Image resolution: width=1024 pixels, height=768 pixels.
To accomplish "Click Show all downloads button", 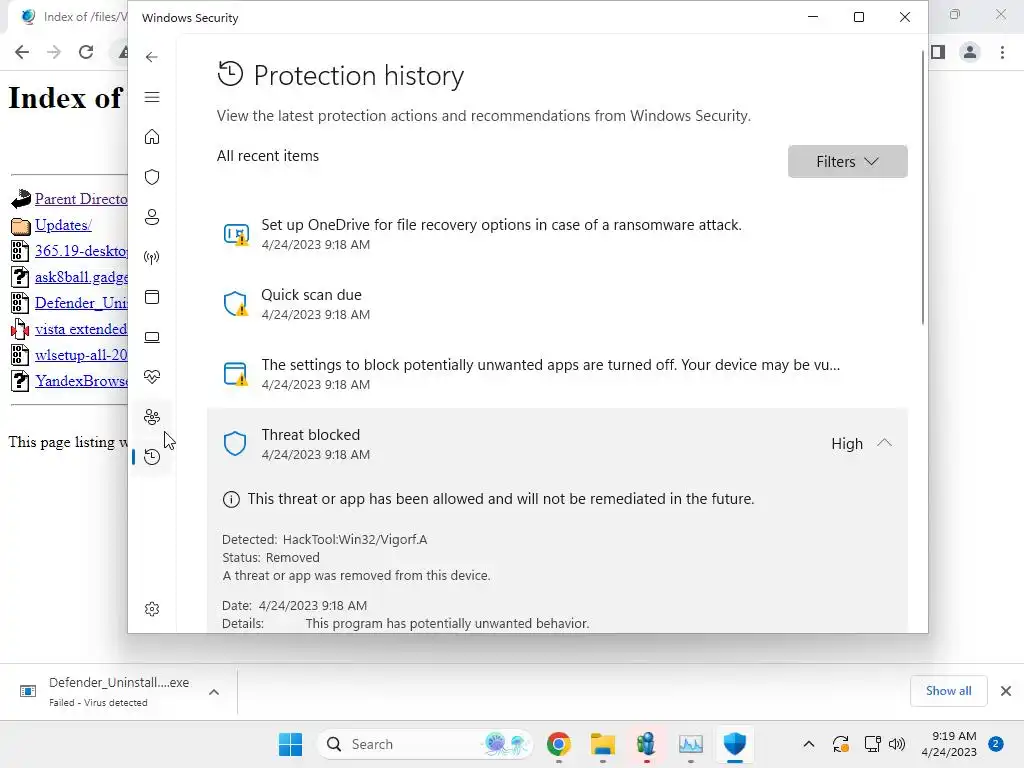I will coord(948,691).
